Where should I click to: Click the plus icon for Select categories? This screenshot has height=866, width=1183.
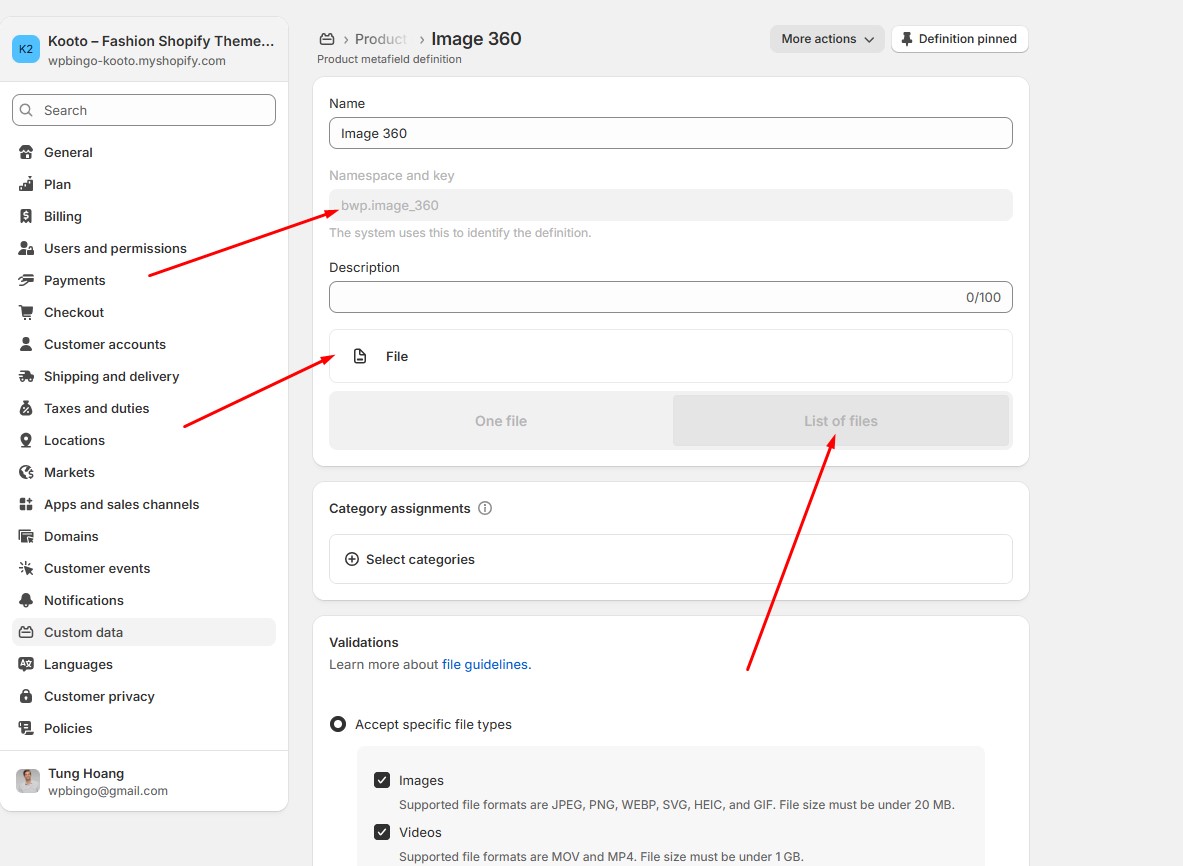pyautogui.click(x=352, y=559)
